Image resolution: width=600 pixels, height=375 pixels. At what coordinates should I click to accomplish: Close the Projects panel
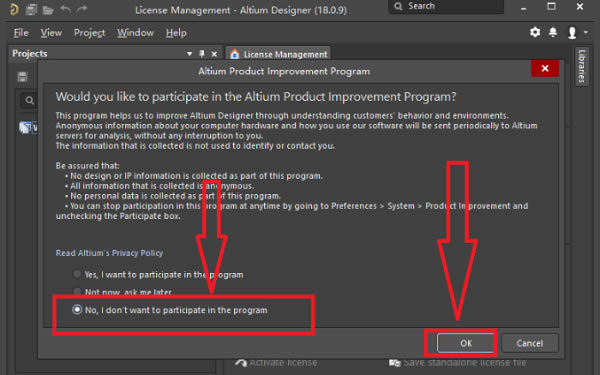214,54
